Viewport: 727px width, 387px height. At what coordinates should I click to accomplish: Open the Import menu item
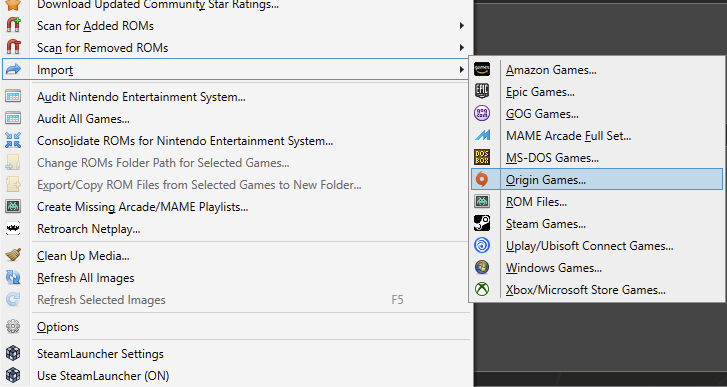click(235, 70)
